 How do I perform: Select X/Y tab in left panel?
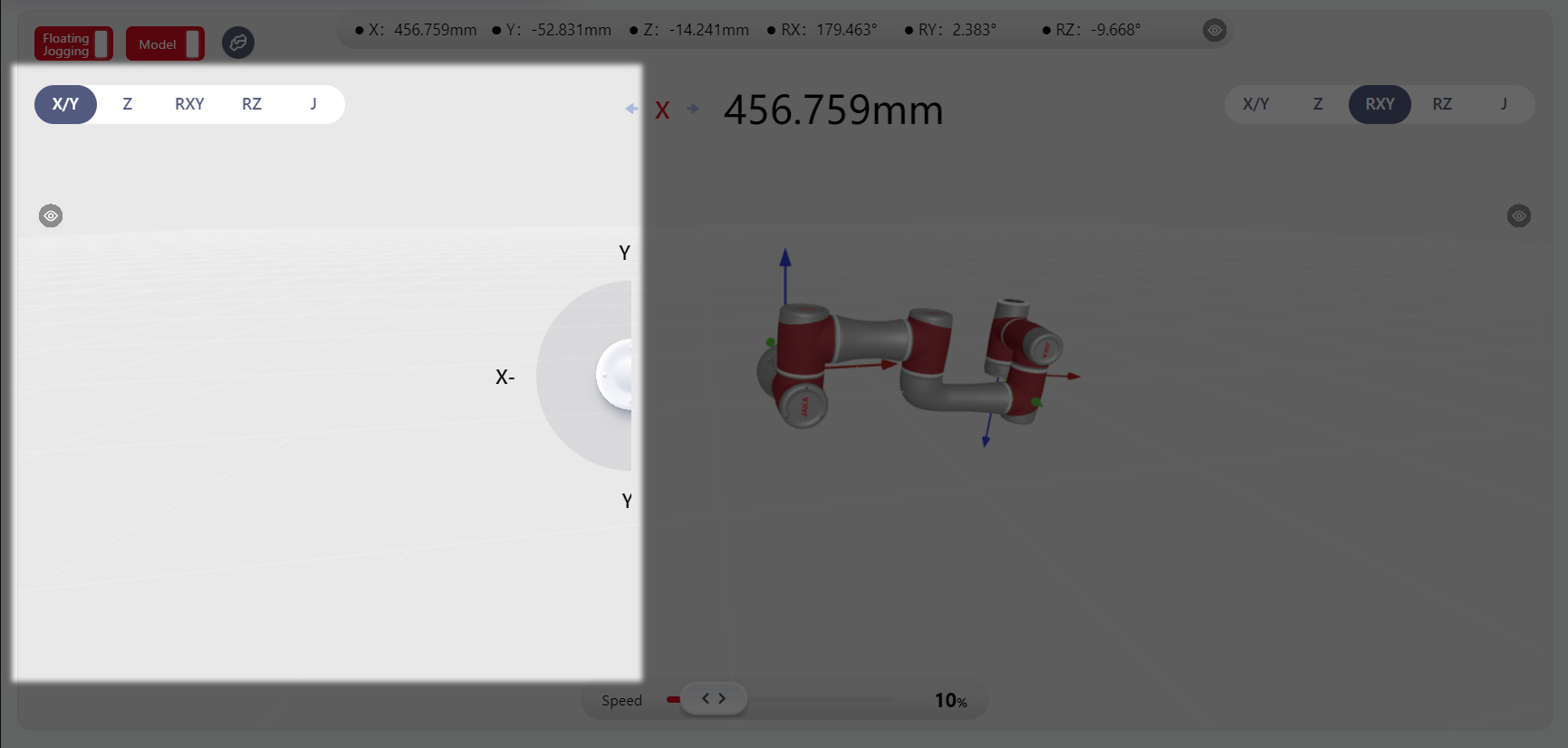pos(65,104)
